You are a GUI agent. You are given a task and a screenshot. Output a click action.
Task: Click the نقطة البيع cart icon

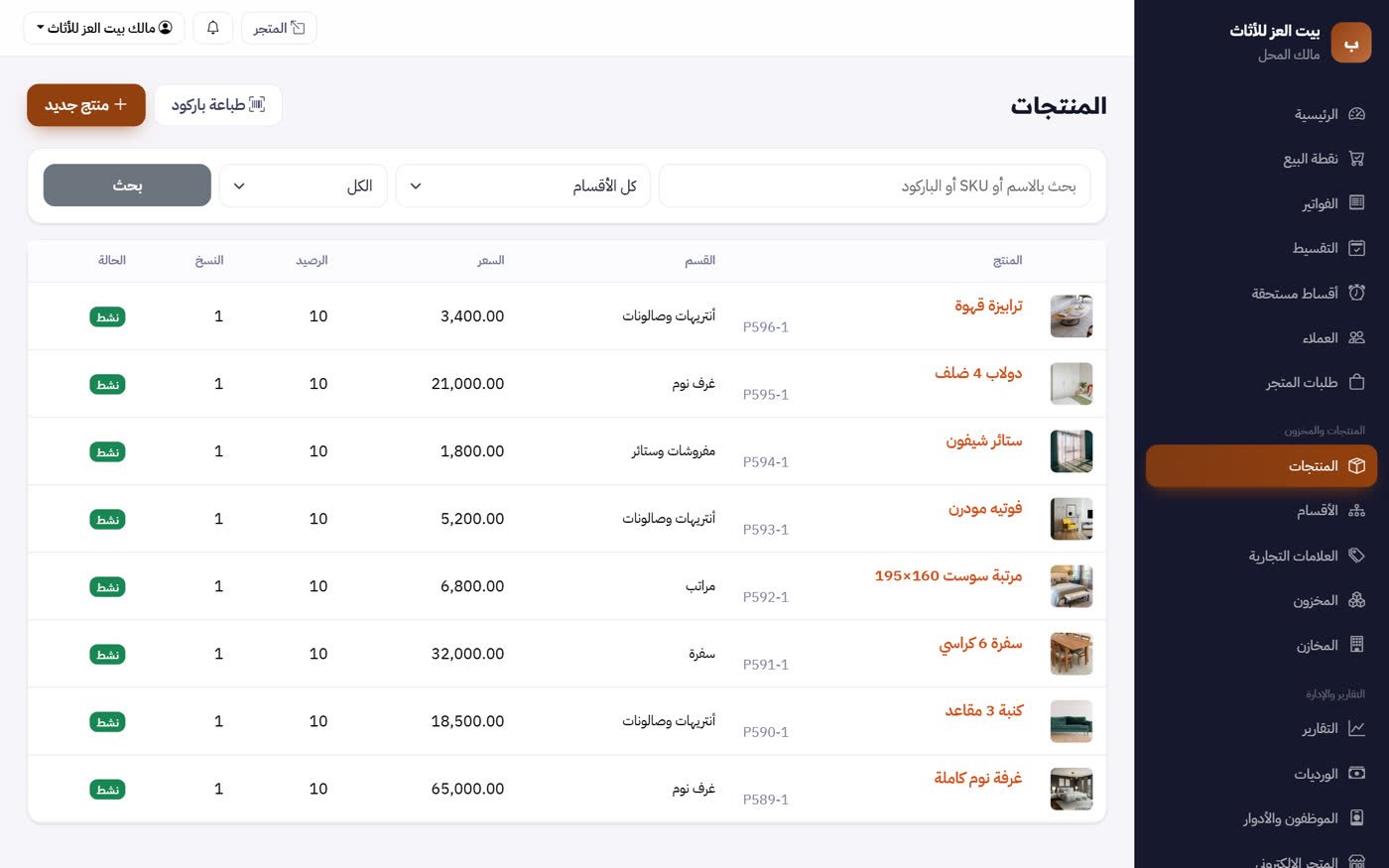(x=1356, y=159)
